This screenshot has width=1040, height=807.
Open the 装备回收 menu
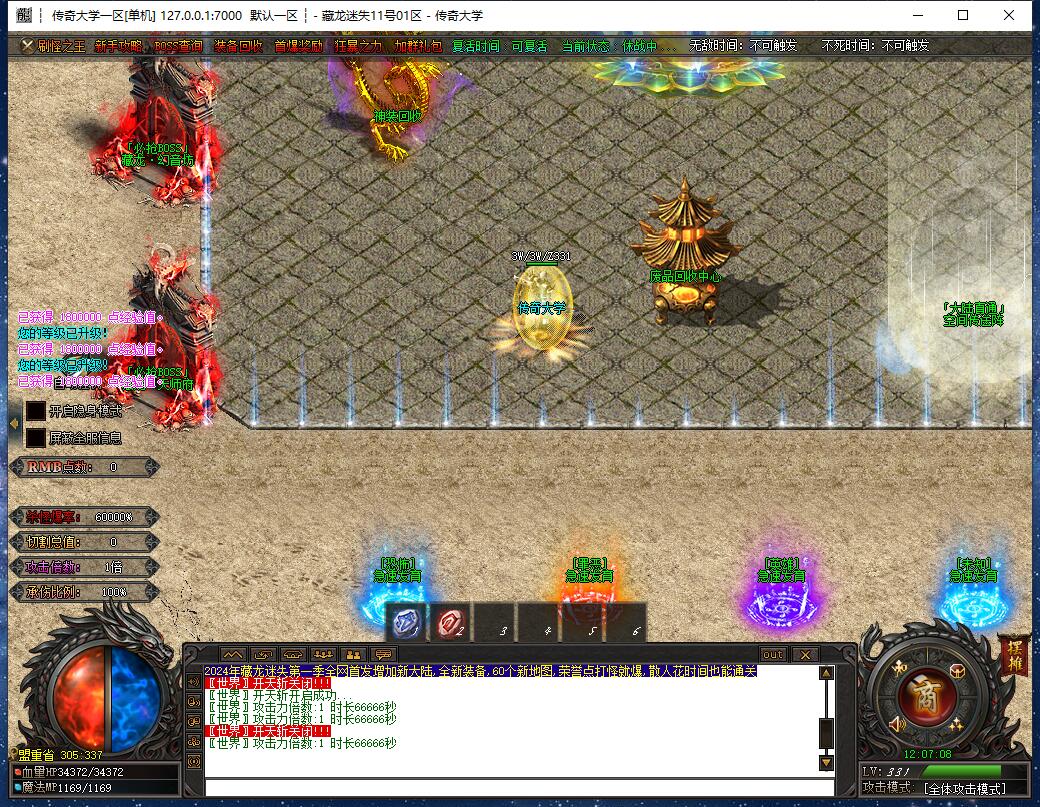tap(238, 46)
